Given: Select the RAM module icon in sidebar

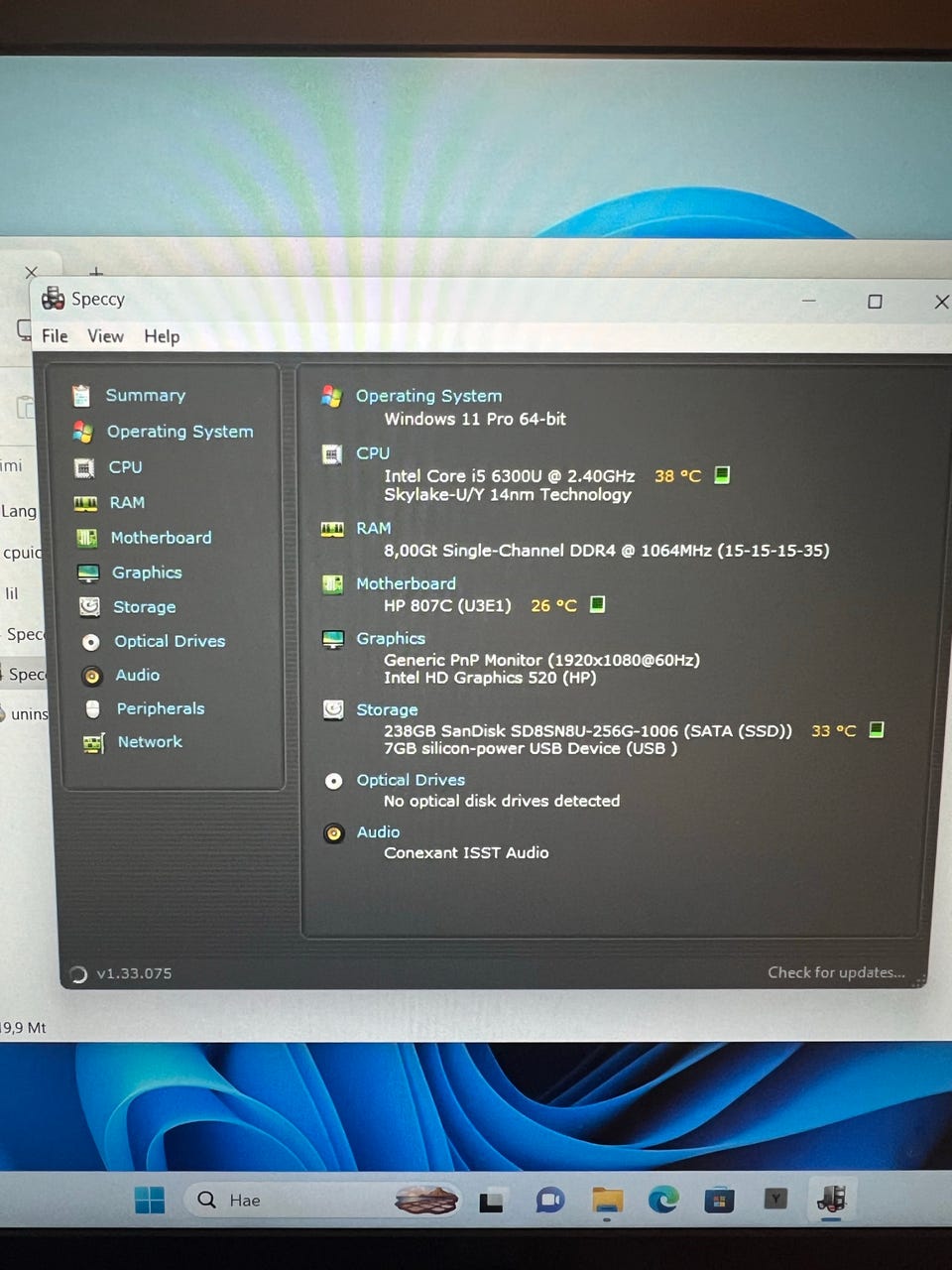Looking at the screenshot, I should pos(85,503).
